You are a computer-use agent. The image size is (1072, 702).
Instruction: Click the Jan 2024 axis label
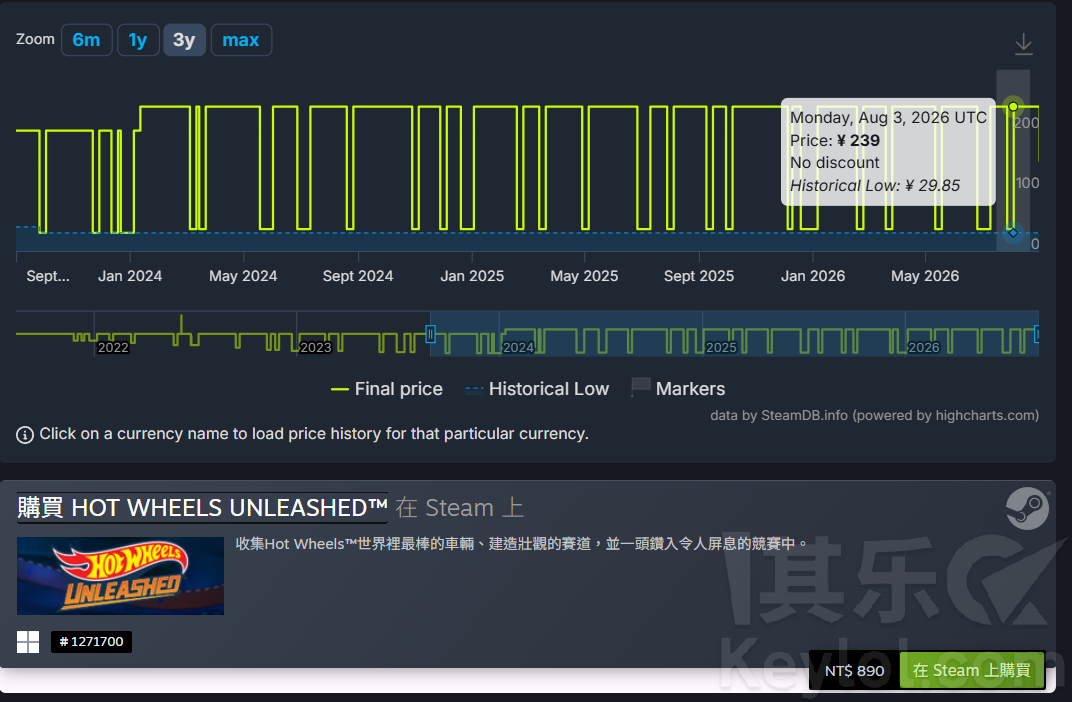coord(130,276)
